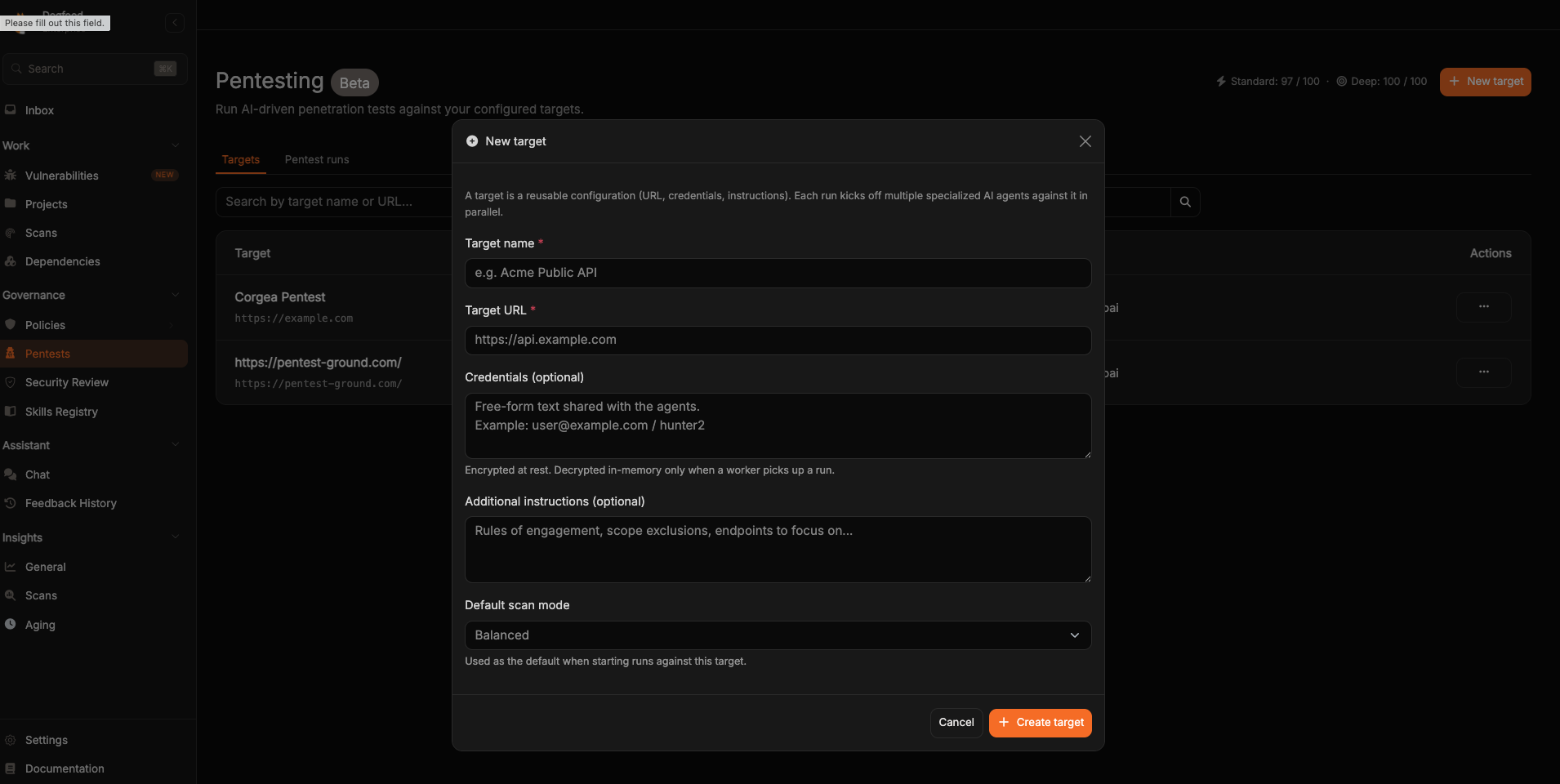
Task: Click the search magnifier button for targets
Action: pos(1185,202)
